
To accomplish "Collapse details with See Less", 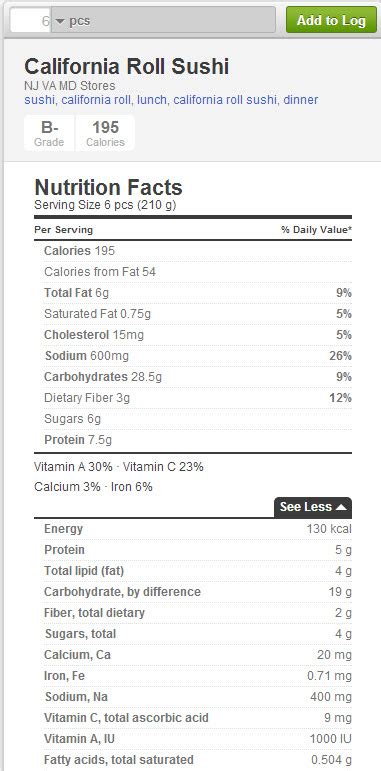I will [313, 507].
